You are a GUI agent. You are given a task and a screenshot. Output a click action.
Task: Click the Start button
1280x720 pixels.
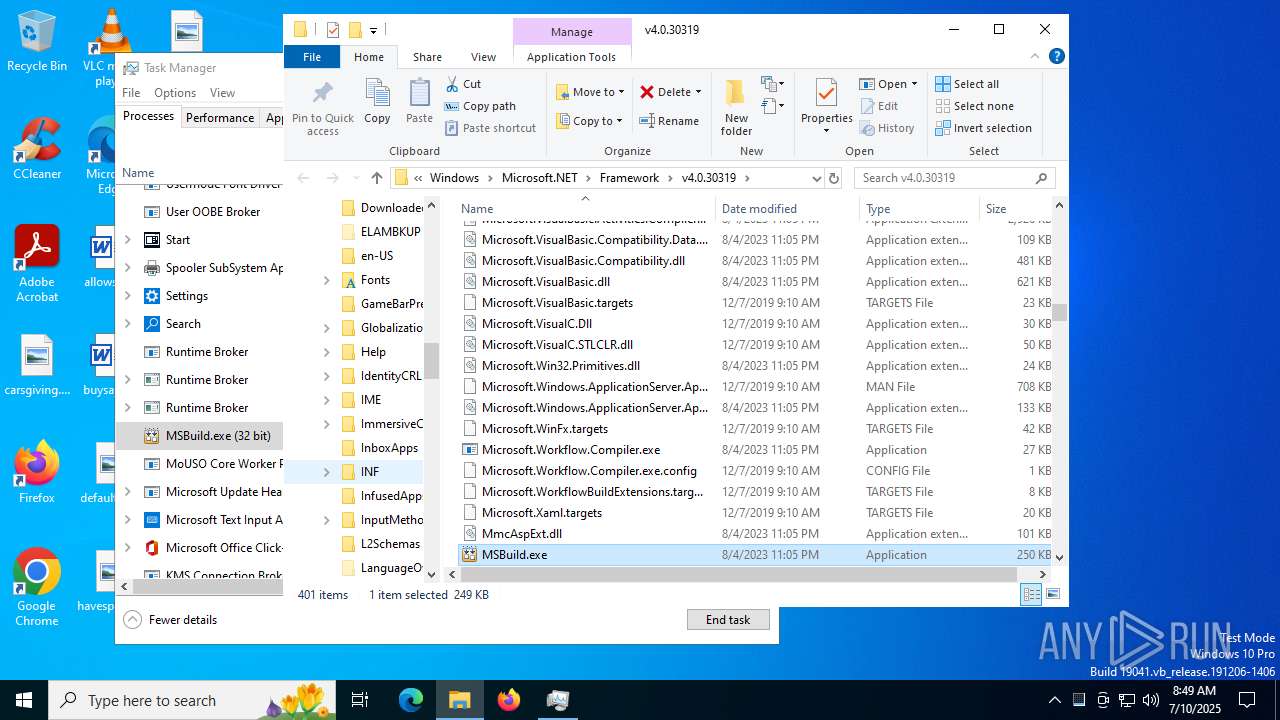click(24, 700)
